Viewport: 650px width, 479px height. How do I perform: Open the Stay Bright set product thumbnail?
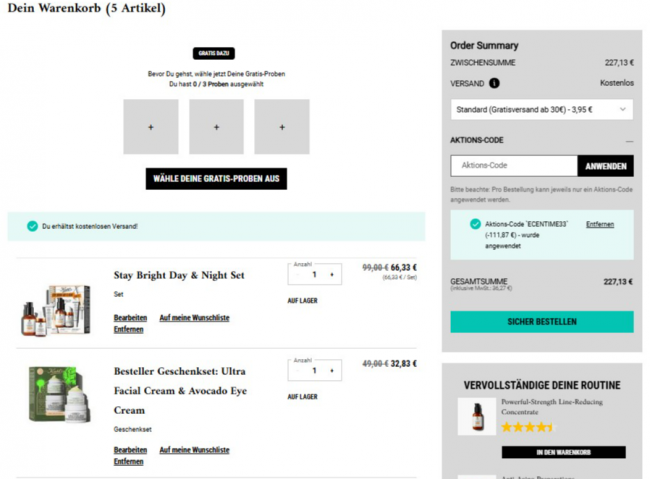click(x=55, y=308)
